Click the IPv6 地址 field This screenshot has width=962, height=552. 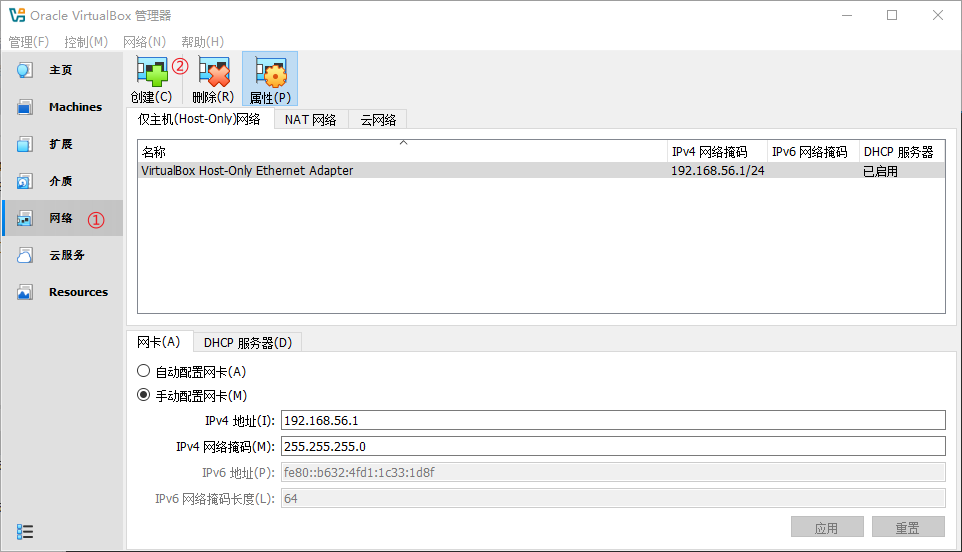pyautogui.click(x=613, y=472)
